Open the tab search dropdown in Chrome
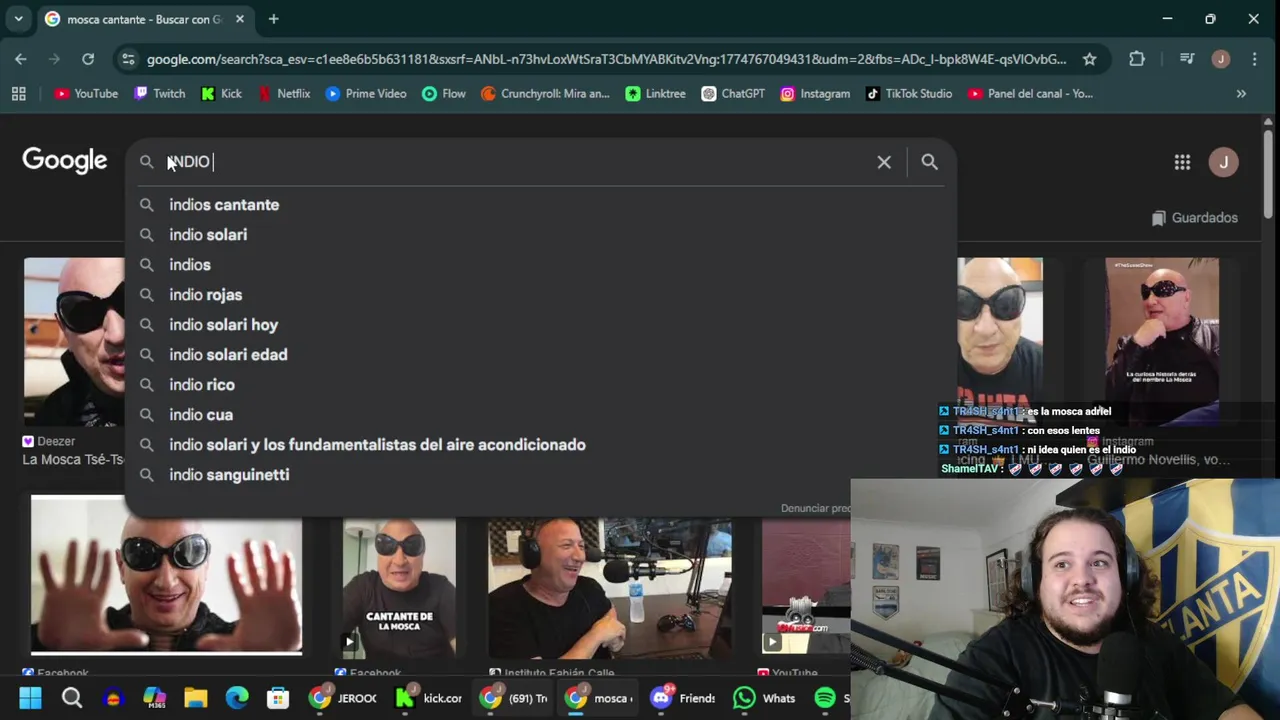Image resolution: width=1280 pixels, height=720 pixels. tap(18, 19)
